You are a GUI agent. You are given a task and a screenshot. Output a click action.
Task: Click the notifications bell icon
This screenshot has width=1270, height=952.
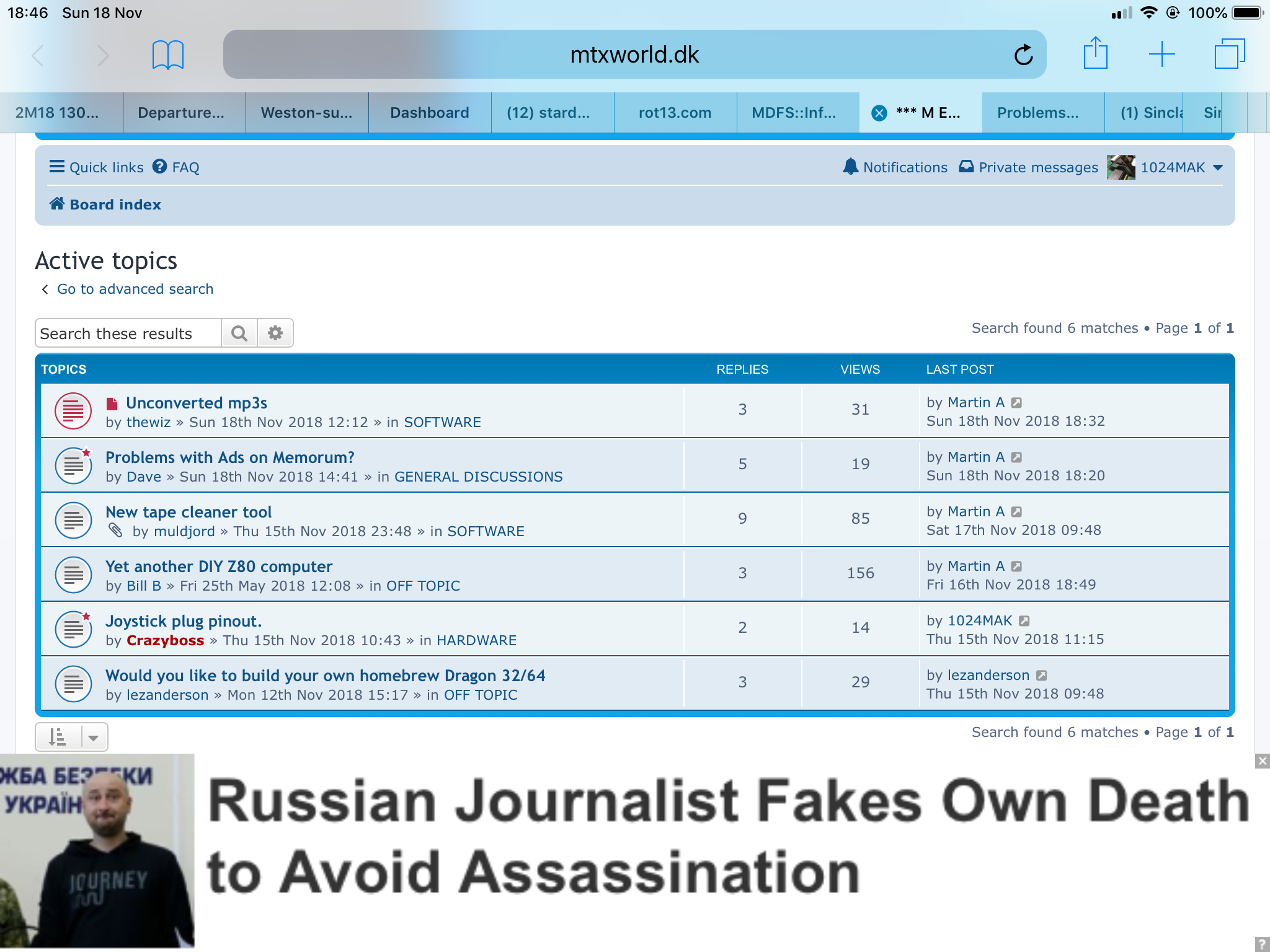(x=850, y=167)
